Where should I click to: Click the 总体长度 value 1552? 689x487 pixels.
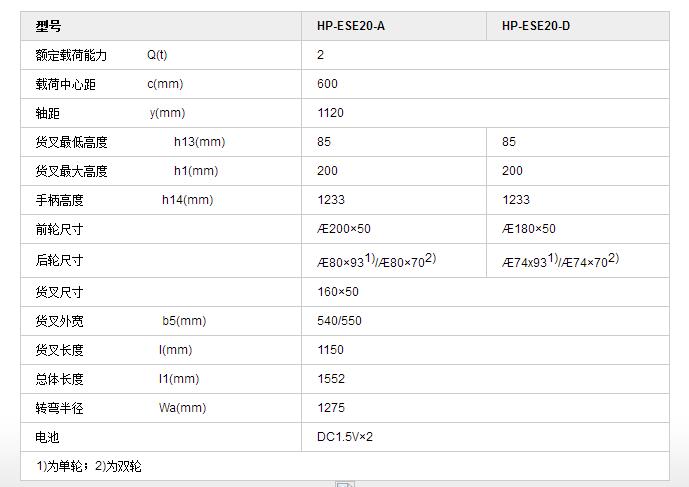click(331, 379)
